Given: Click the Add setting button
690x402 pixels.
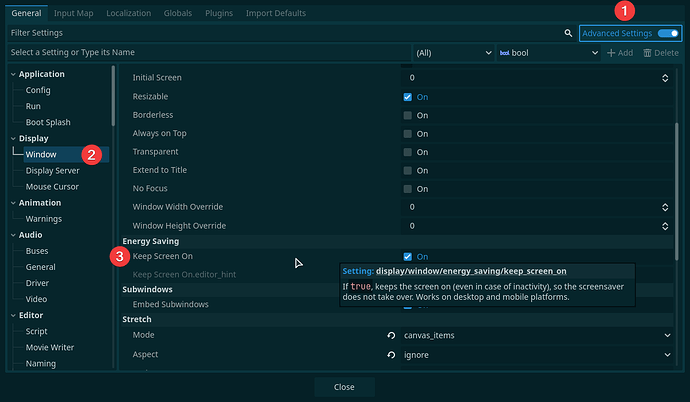Looking at the screenshot, I should click(620, 53).
